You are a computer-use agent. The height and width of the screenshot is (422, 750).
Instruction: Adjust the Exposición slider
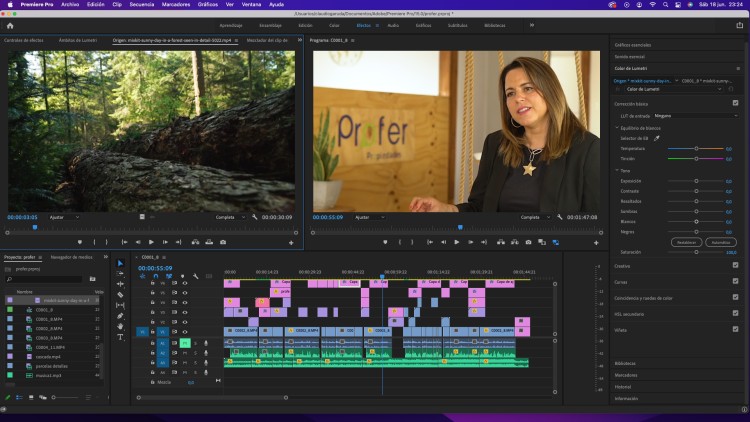pyautogui.click(x=696, y=181)
